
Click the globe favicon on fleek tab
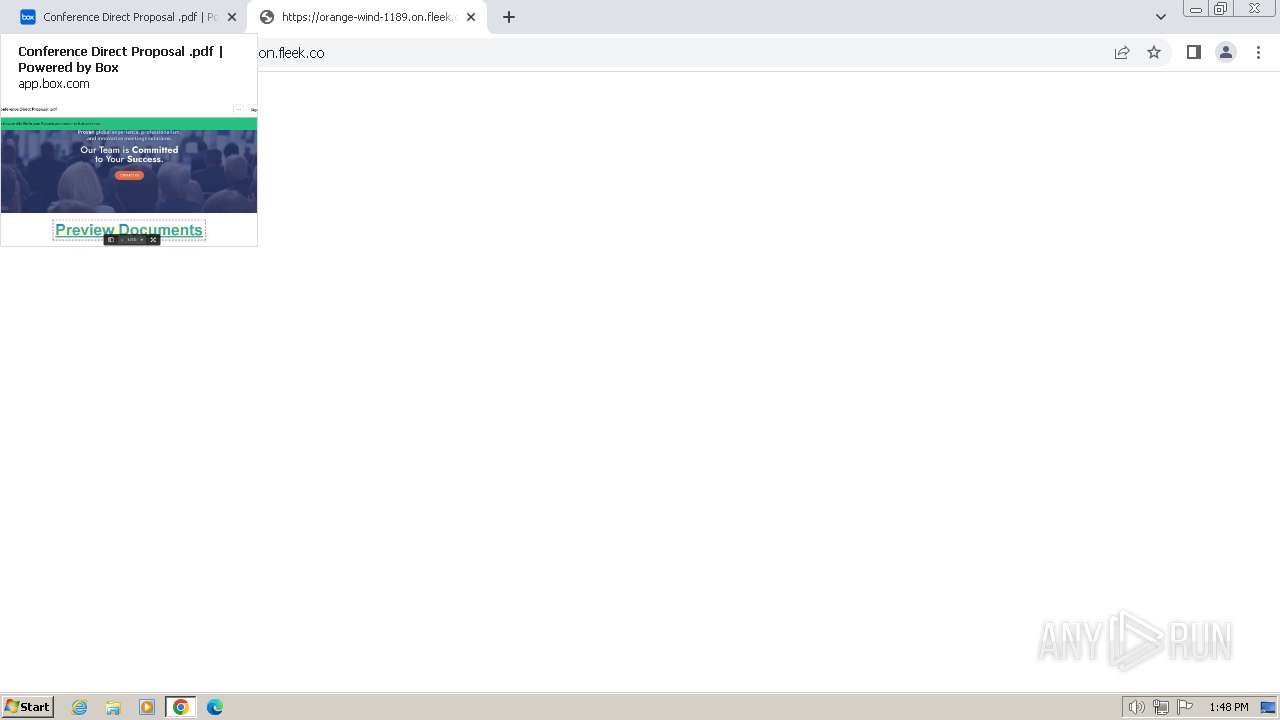pyautogui.click(x=267, y=17)
